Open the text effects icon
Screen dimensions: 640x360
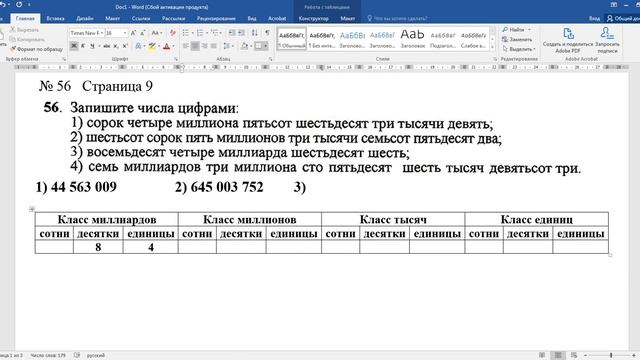click(x=138, y=46)
